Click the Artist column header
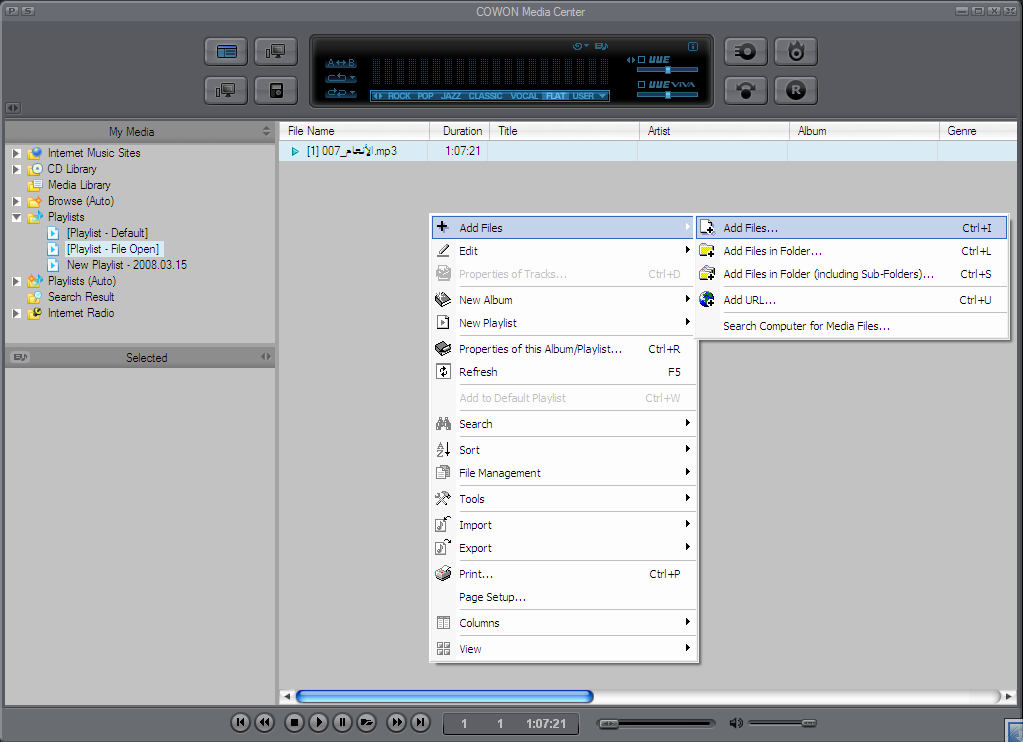This screenshot has height=742, width=1023. pos(714,131)
